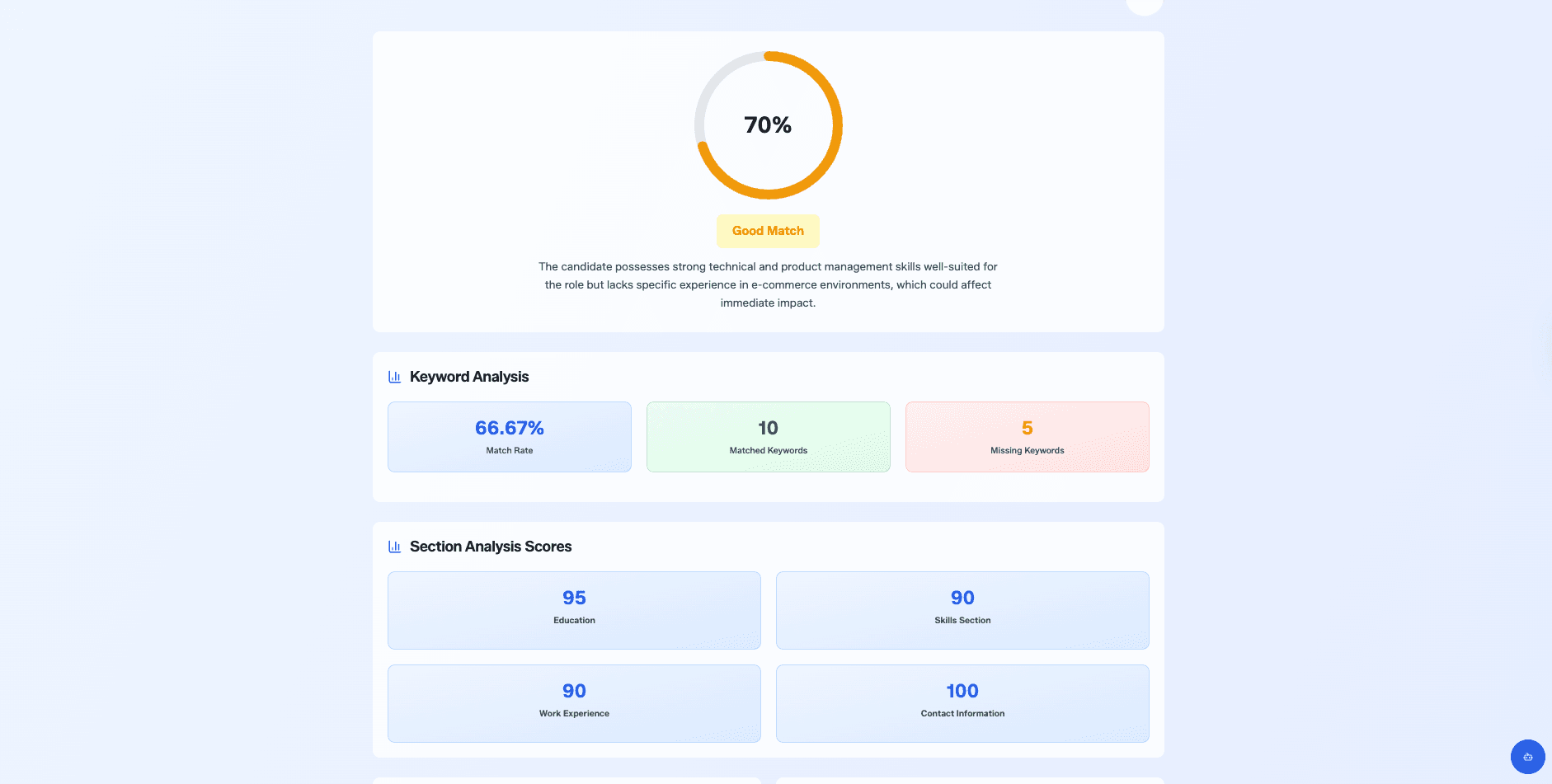Click the number 10 matched keywords count
1552x784 pixels.
click(x=768, y=428)
